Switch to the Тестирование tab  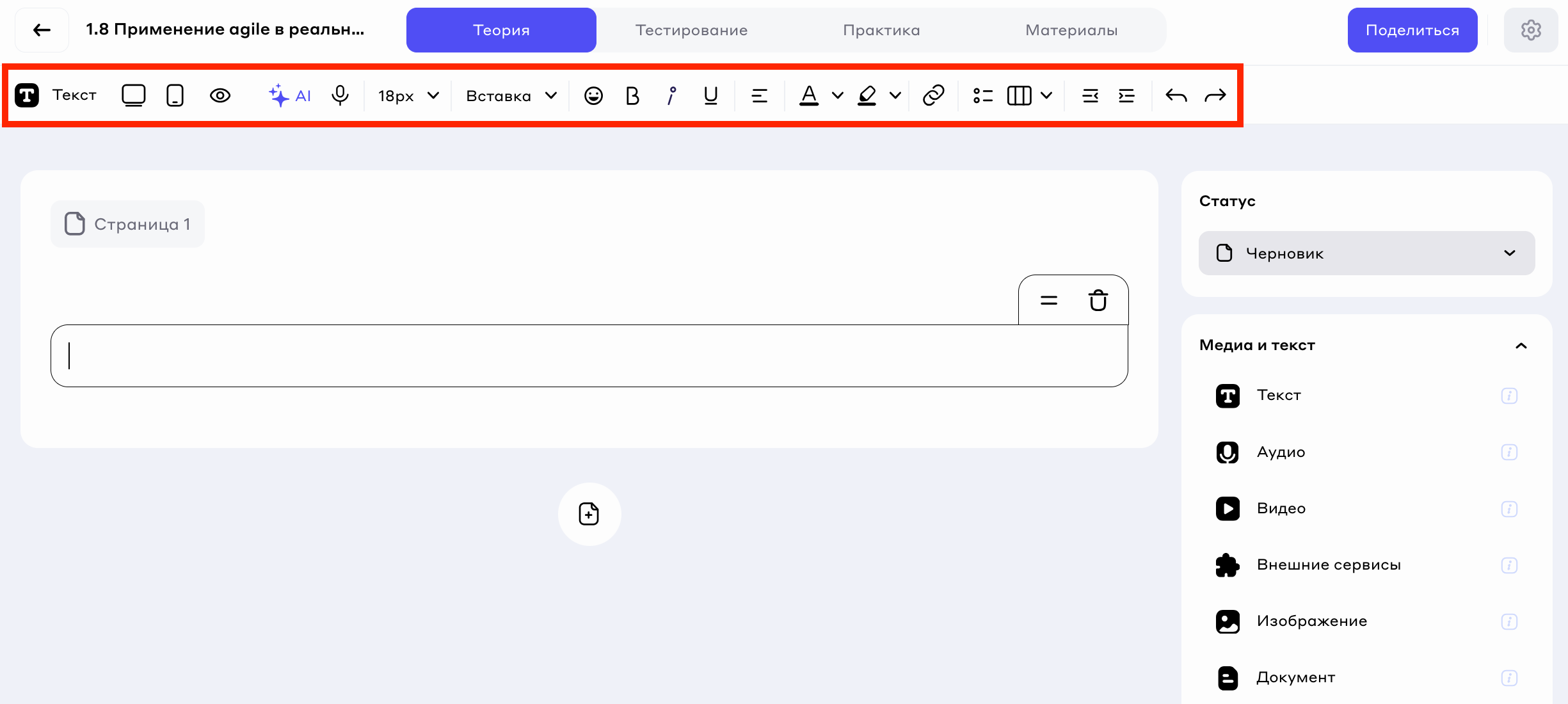coord(691,30)
